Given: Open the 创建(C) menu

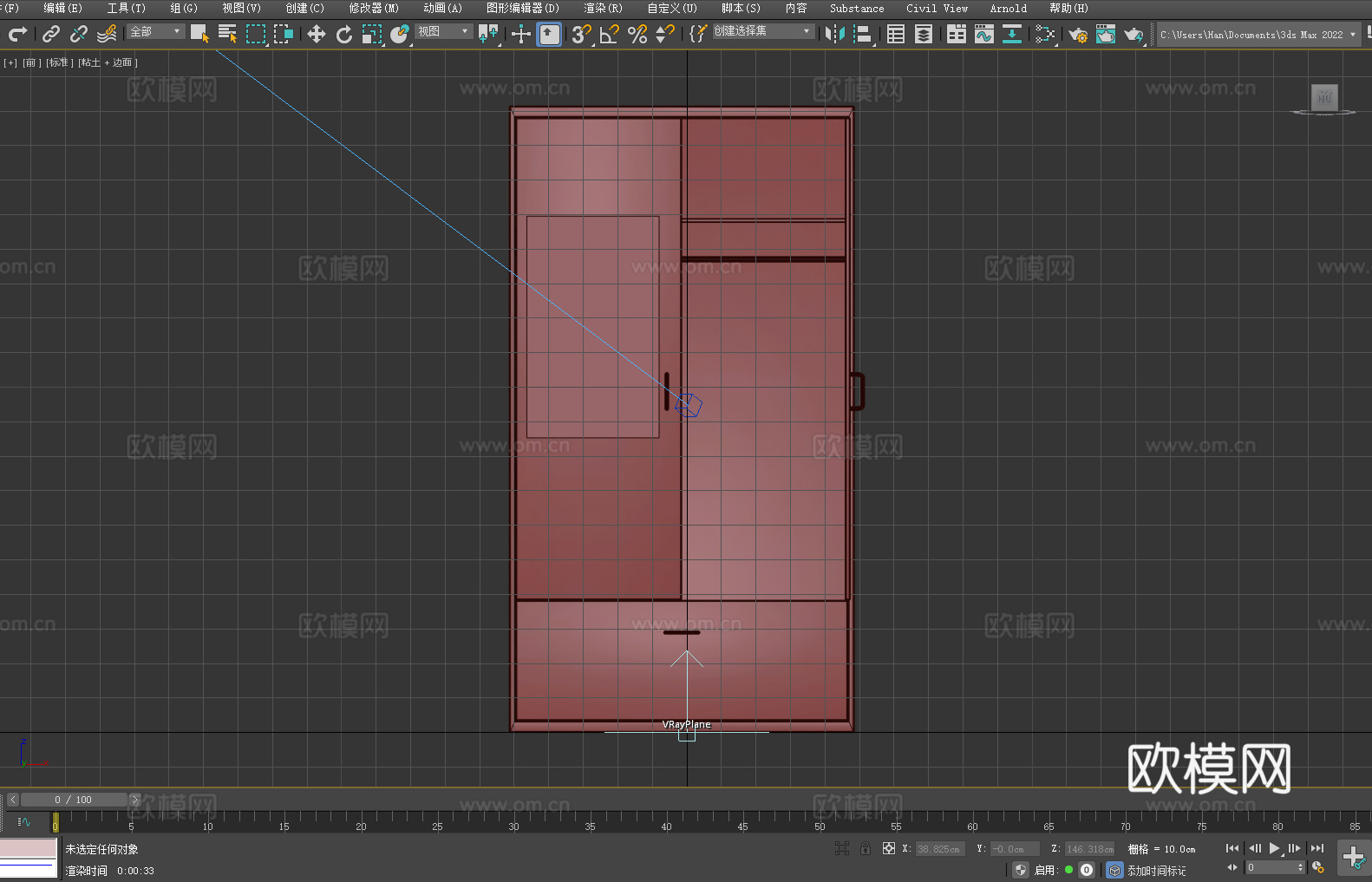Looking at the screenshot, I should (x=304, y=8).
